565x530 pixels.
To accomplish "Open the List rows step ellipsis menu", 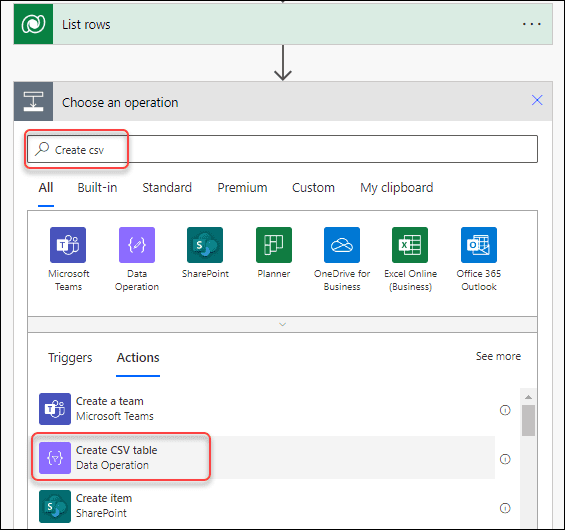I will coord(531,24).
